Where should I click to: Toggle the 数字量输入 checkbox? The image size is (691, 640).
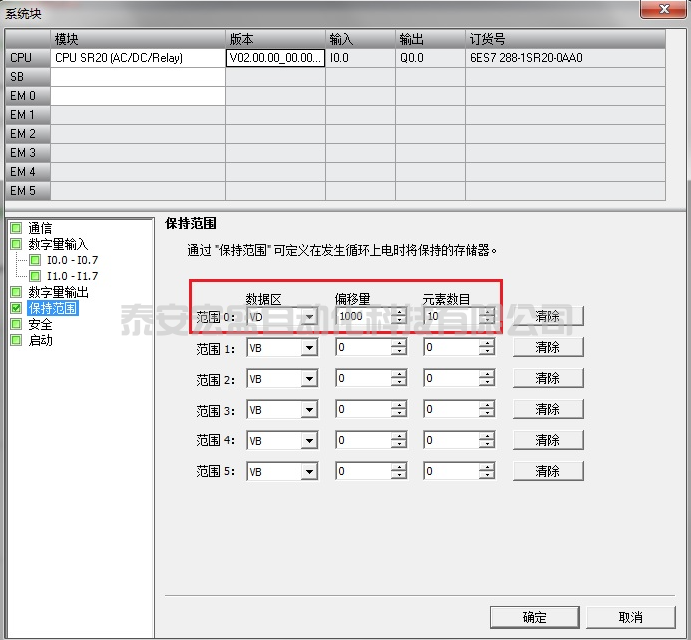16,244
